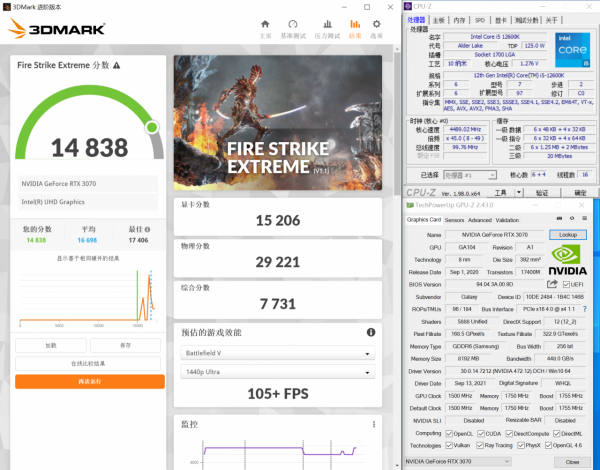Click the Intel(R) UHD Graphics row in 3DMark
Screen dimensions: 600x470
[88, 202]
